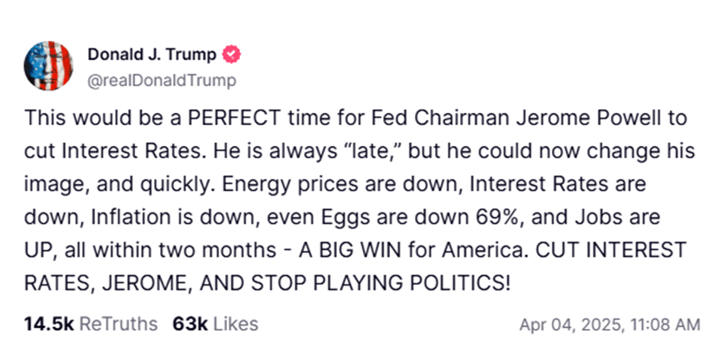
Task: Visit the @realDonaldTrump handle link
Action: 162,81
